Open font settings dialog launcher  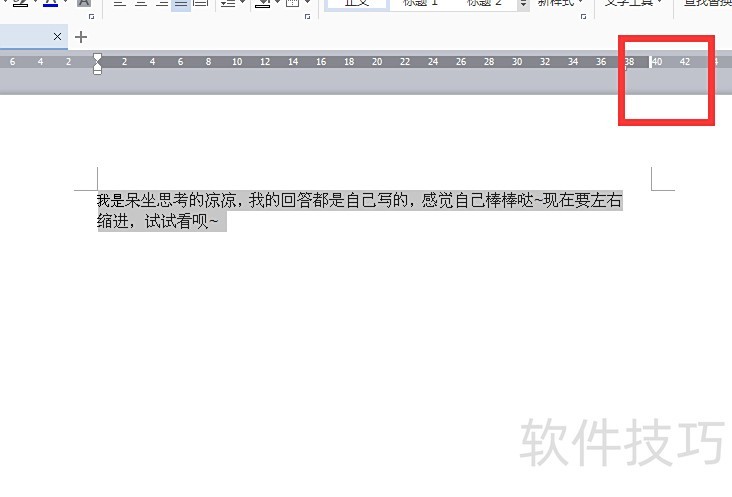(x=91, y=17)
